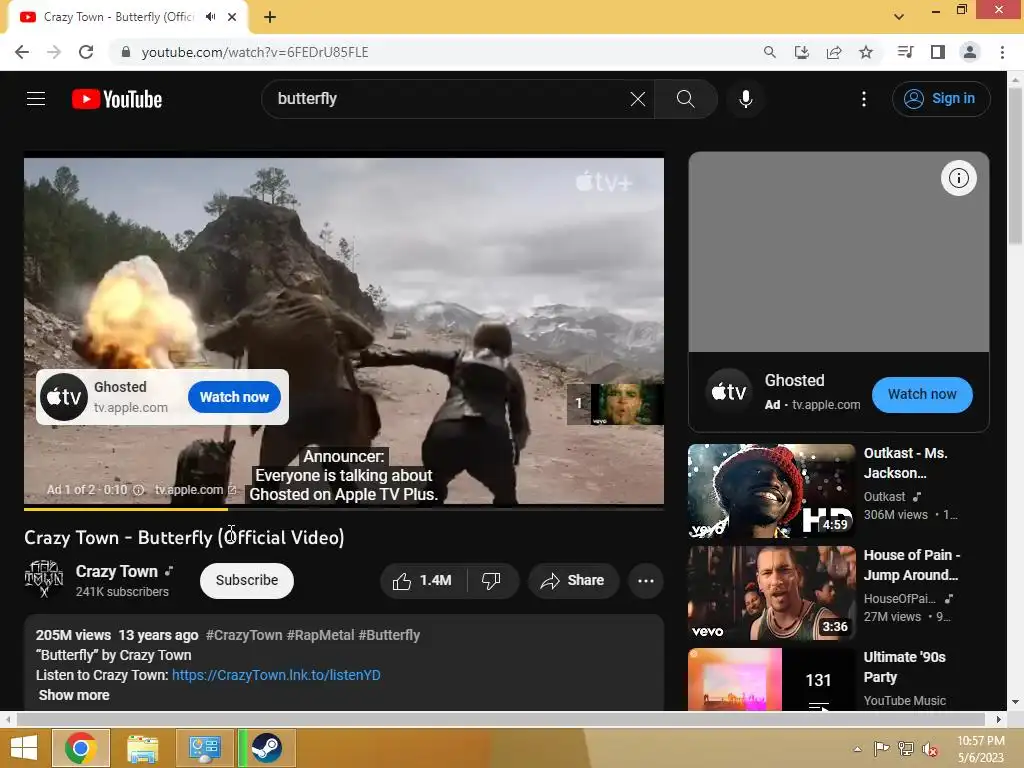The image size is (1024, 768).
Task: Focus the Chrome address bar URL
Action: 255,52
